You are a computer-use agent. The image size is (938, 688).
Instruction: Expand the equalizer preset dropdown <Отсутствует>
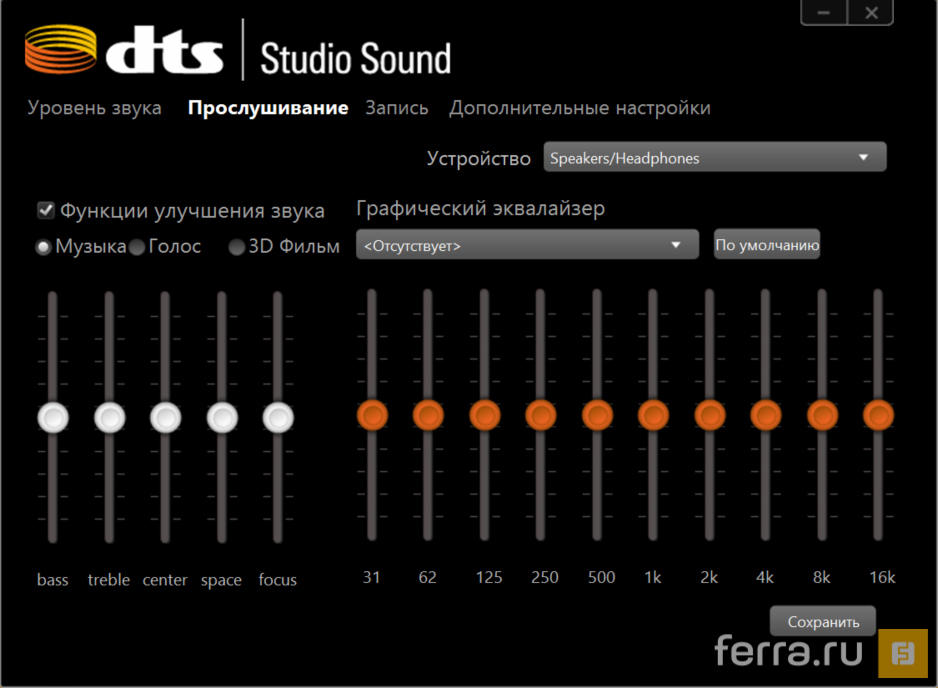point(527,245)
